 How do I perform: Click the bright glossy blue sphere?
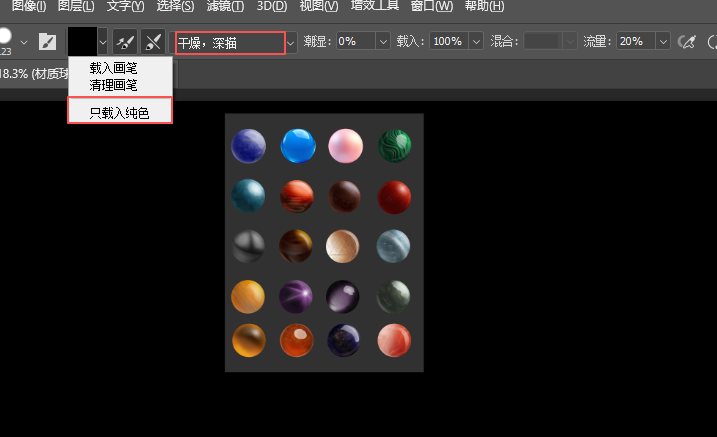(x=298, y=146)
